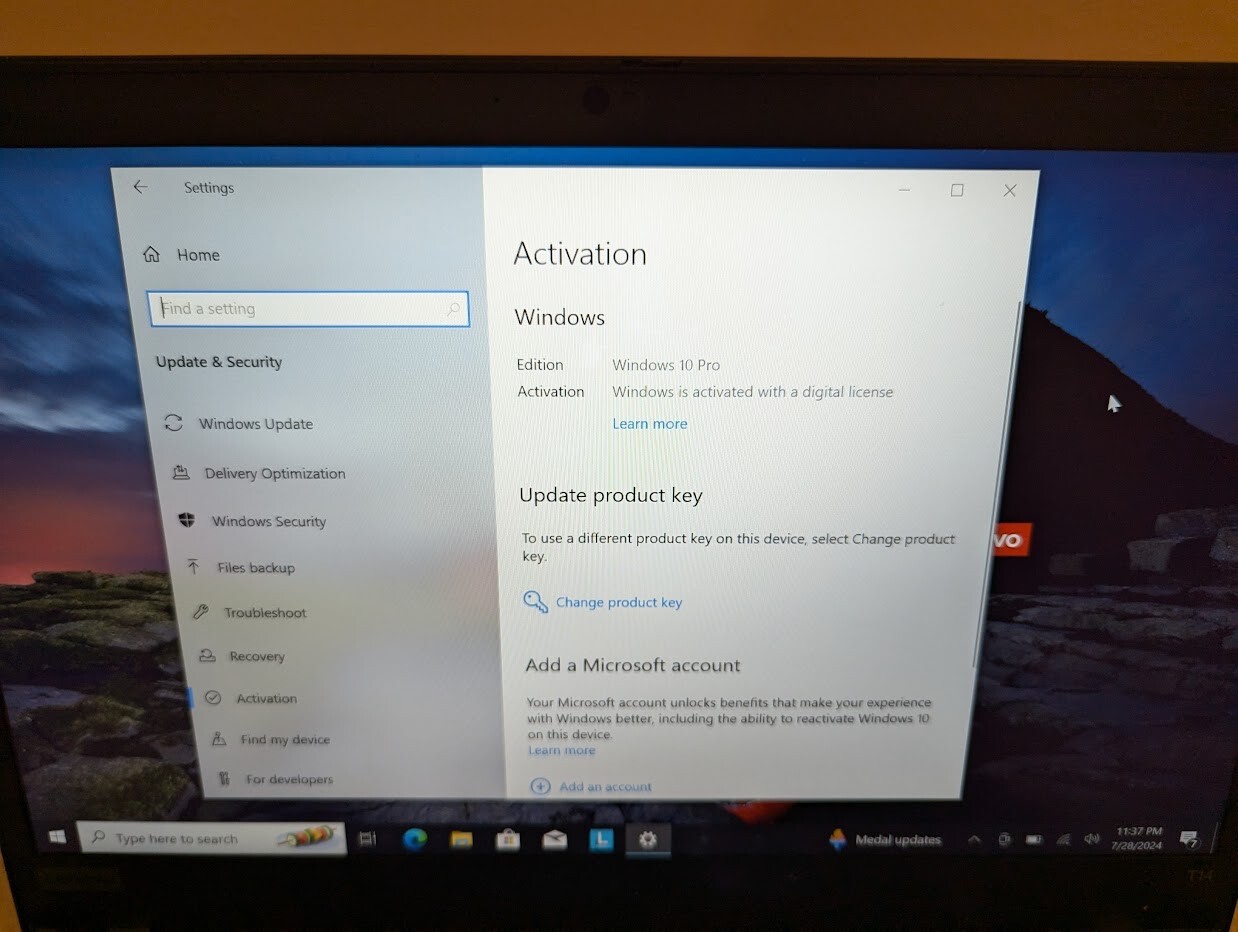Click the taskbar Type here to search box
This screenshot has width=1238, height=932.
tap(212, 838)
